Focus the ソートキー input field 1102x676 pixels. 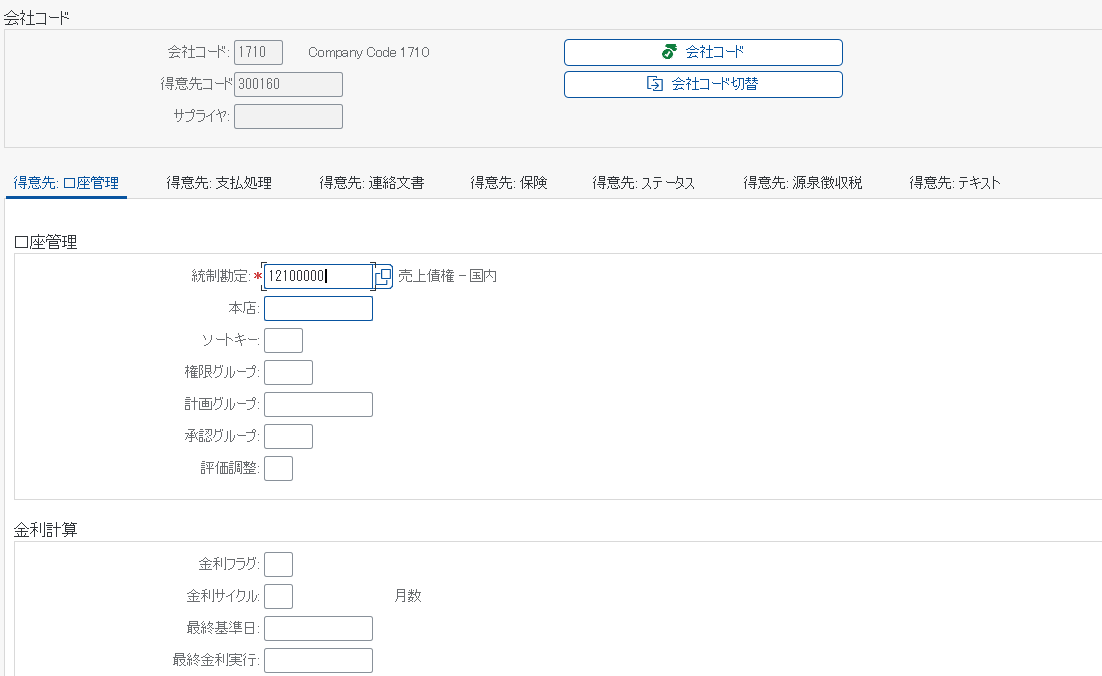(283, 340)
